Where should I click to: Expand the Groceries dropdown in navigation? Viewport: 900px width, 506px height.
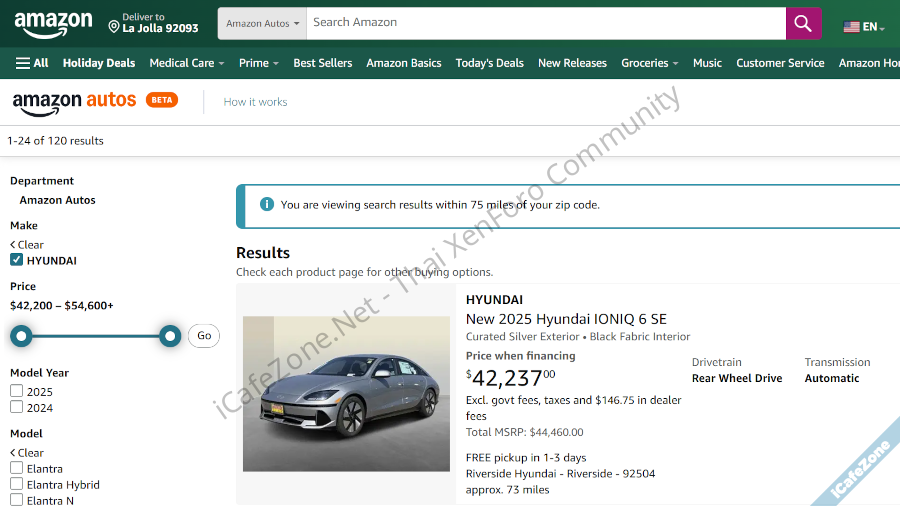(x=649, y=63)
